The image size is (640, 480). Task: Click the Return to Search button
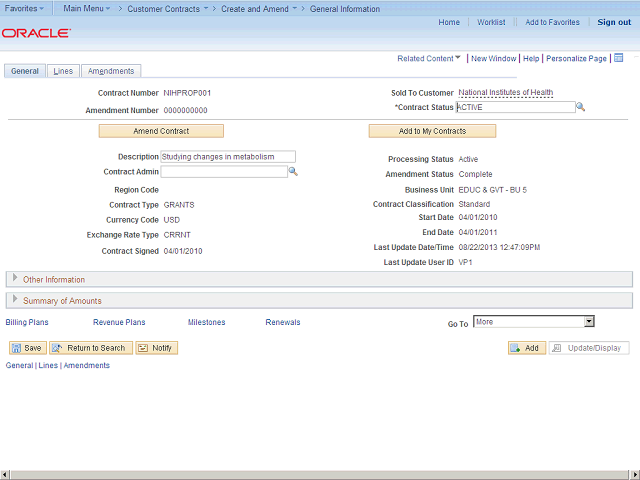click(x=90, y=348)
